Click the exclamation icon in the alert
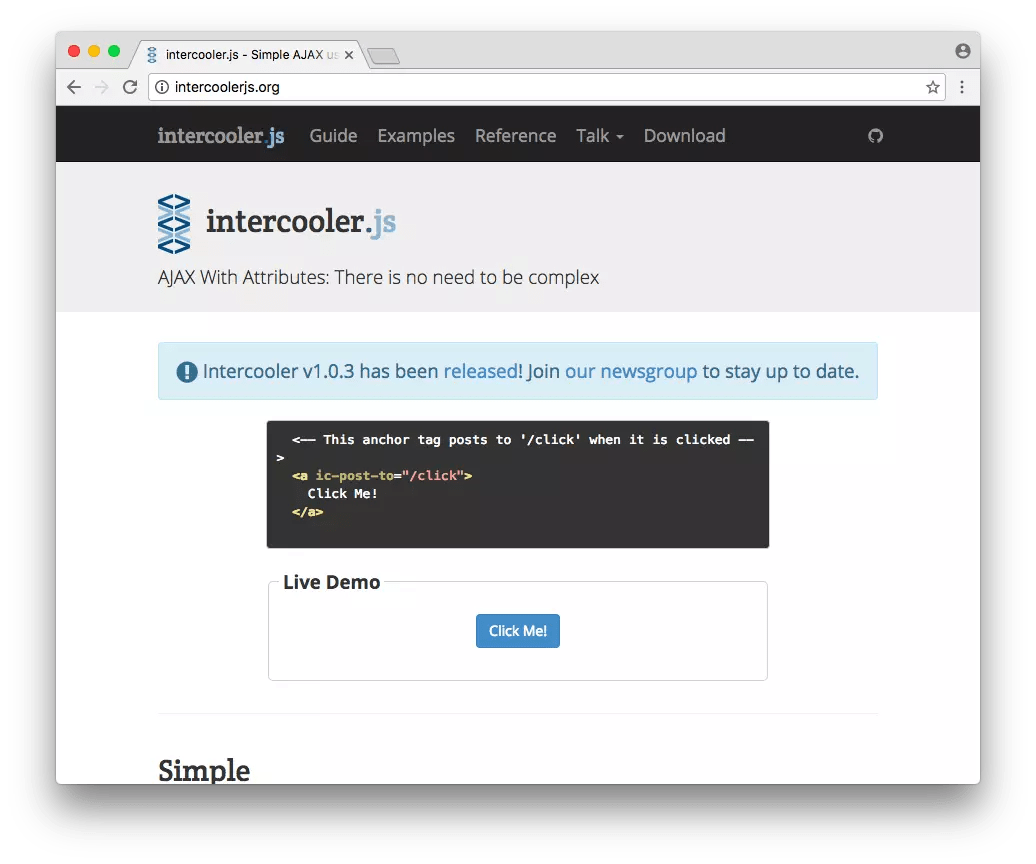 click(x=187, y=372)
